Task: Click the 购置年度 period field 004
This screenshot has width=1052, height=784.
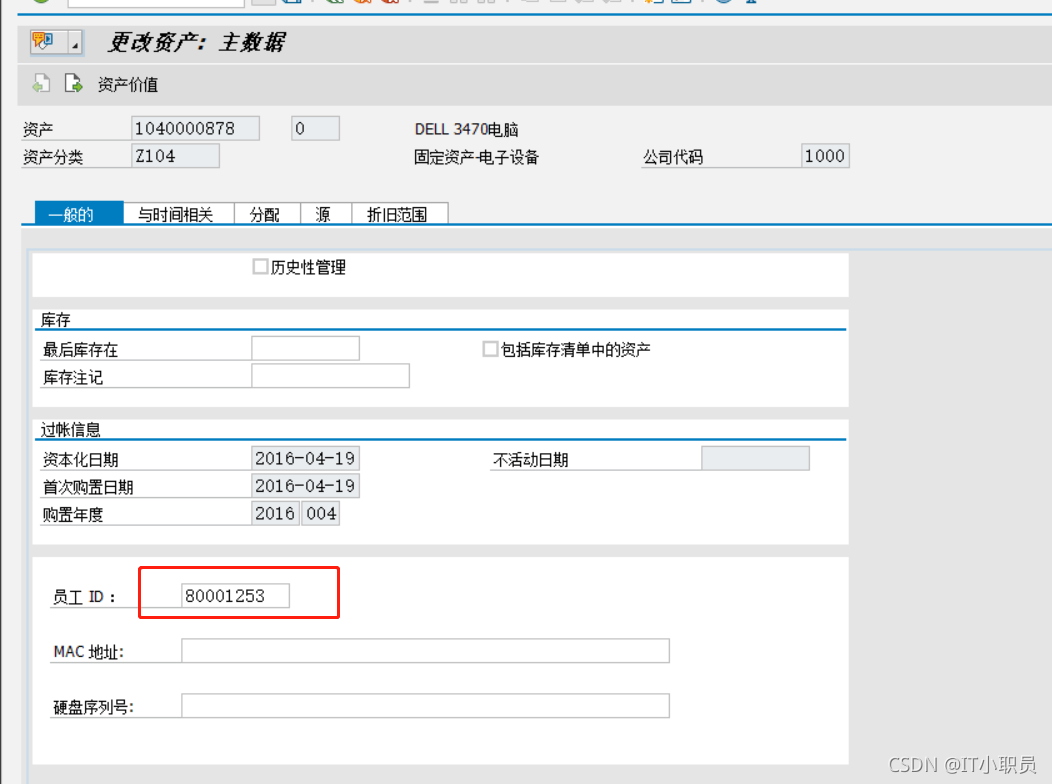Action: [321, 513]
